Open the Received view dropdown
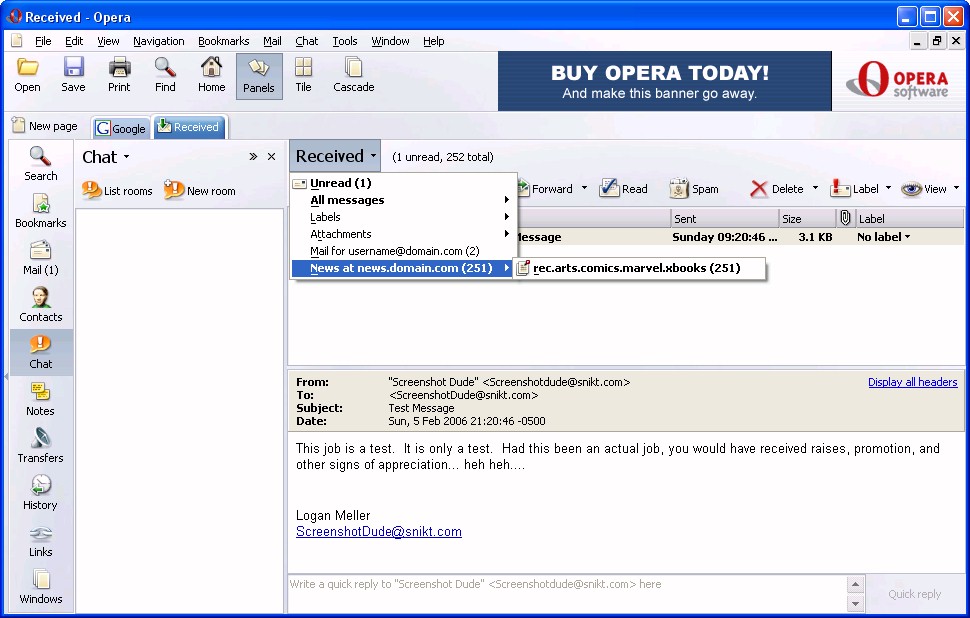The height and width of the screenshot is (618, 970). 335,156
